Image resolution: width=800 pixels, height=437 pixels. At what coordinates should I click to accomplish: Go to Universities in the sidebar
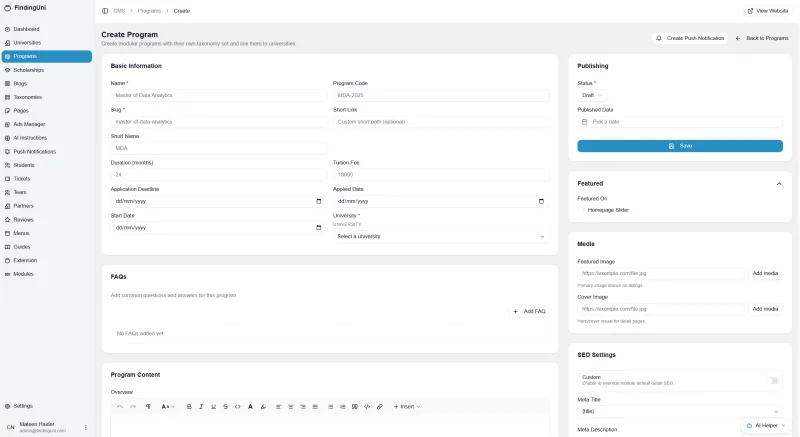(x=47, y=43)
